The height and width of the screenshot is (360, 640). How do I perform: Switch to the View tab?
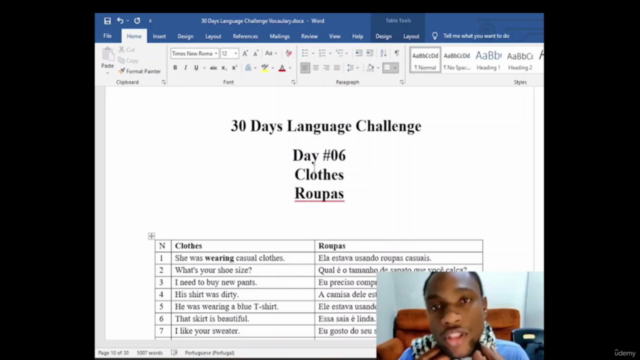click(335, 36)
